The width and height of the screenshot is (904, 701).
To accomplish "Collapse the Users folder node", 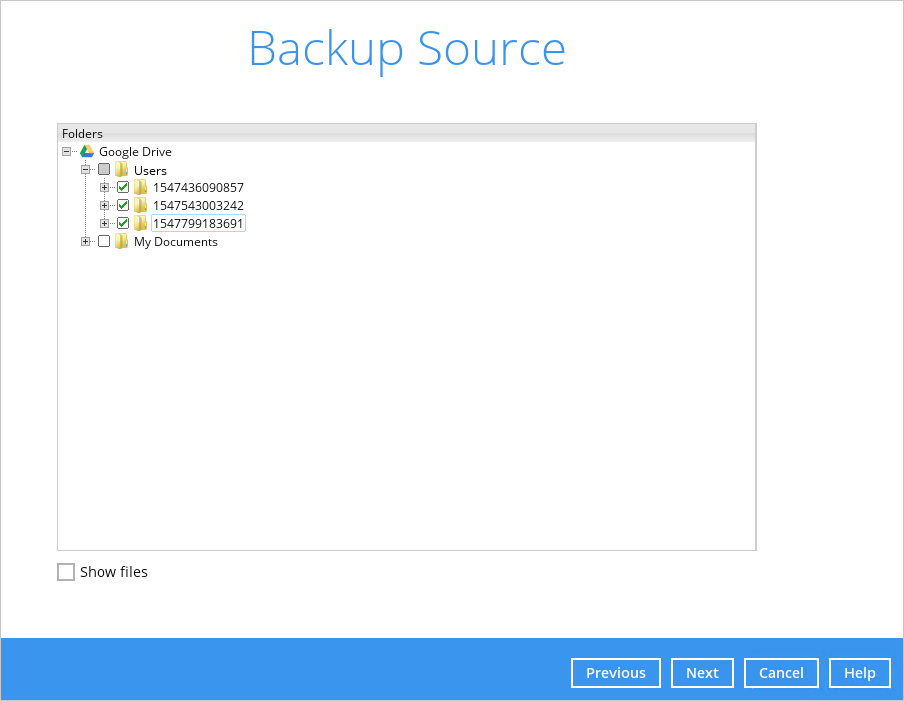I will (x=85, y=169).
